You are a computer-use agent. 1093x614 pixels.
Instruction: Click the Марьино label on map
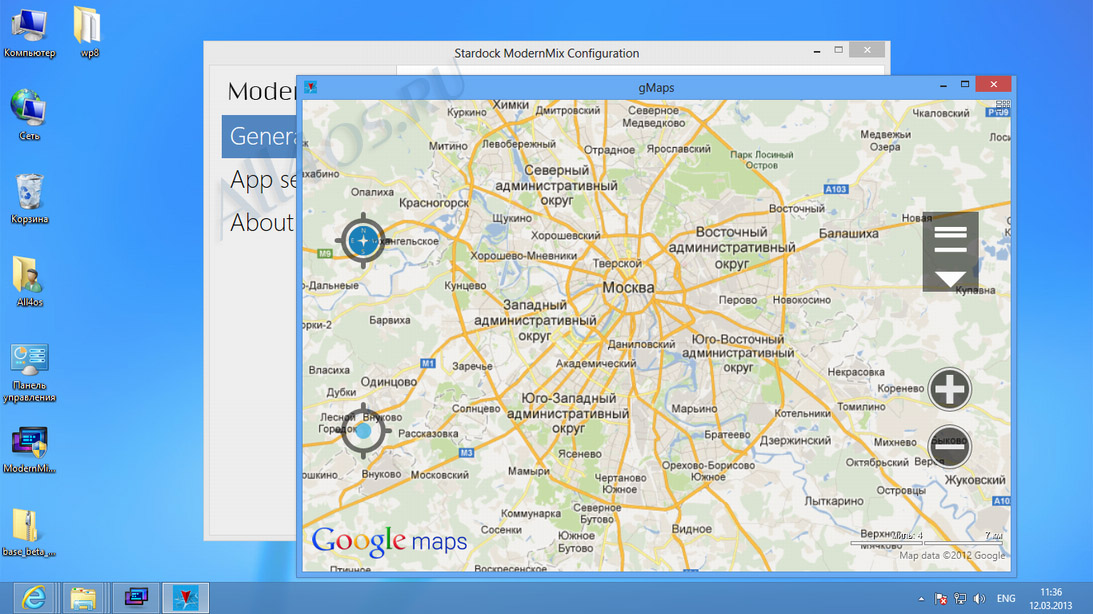694,409
